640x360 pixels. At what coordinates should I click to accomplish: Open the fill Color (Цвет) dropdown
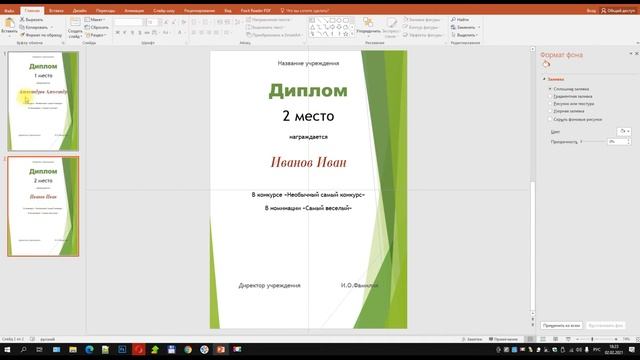coord(624,131)
